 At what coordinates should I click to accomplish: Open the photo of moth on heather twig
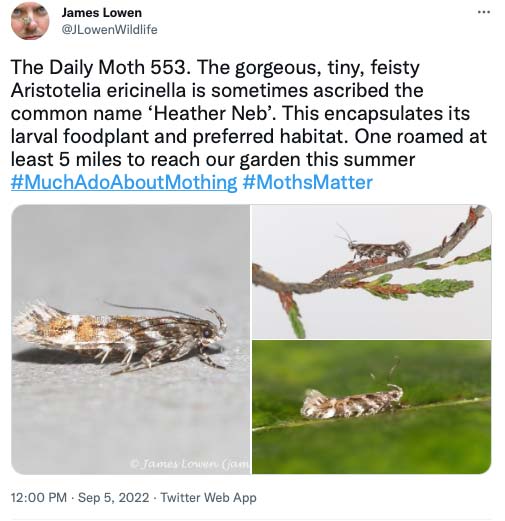pos(371,271)
